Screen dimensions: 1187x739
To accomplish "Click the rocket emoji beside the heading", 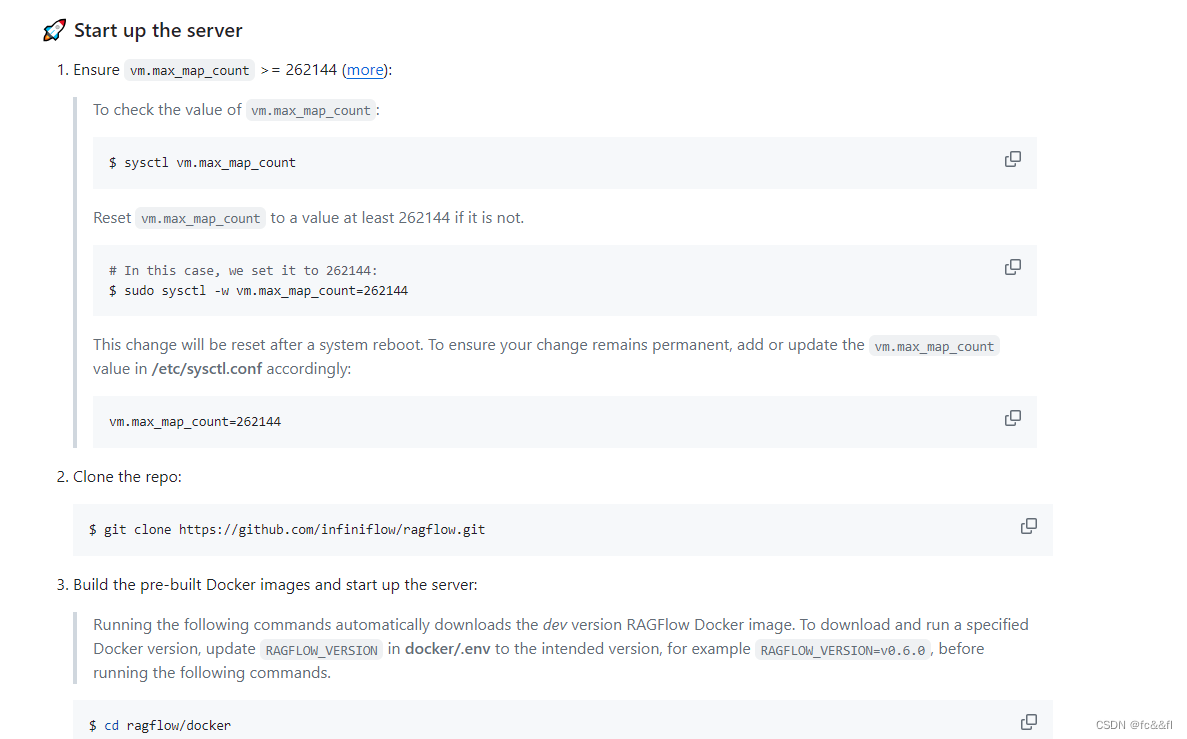I will 54,29.
